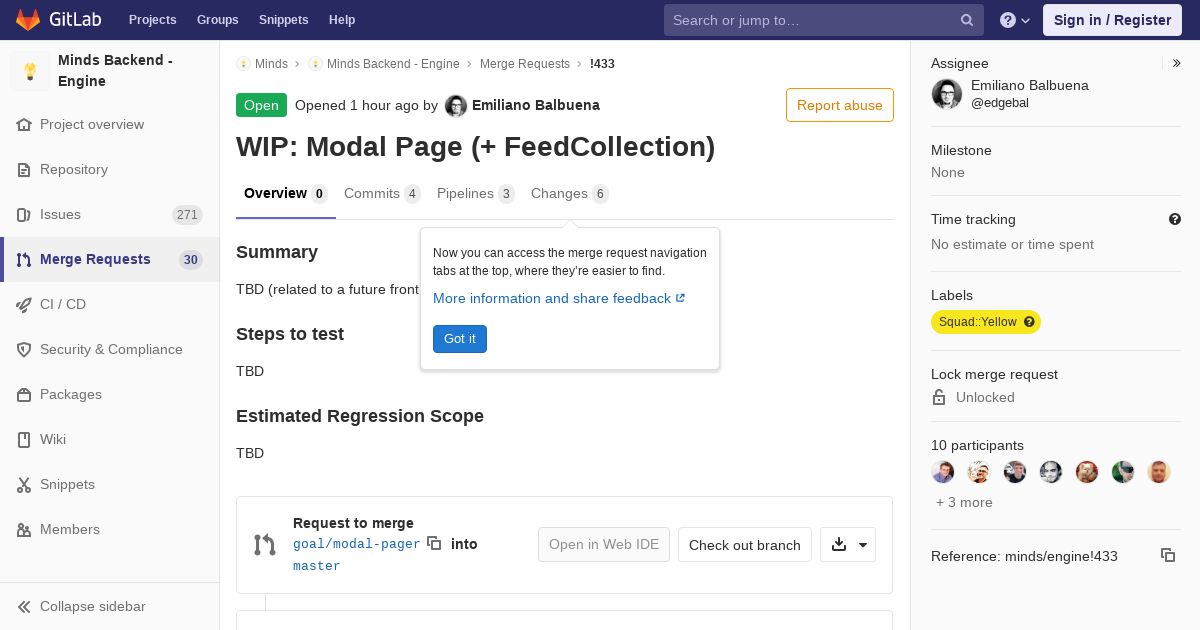Click the Squad::Yellow label
Screen dimensions: 1200x630
977,322
